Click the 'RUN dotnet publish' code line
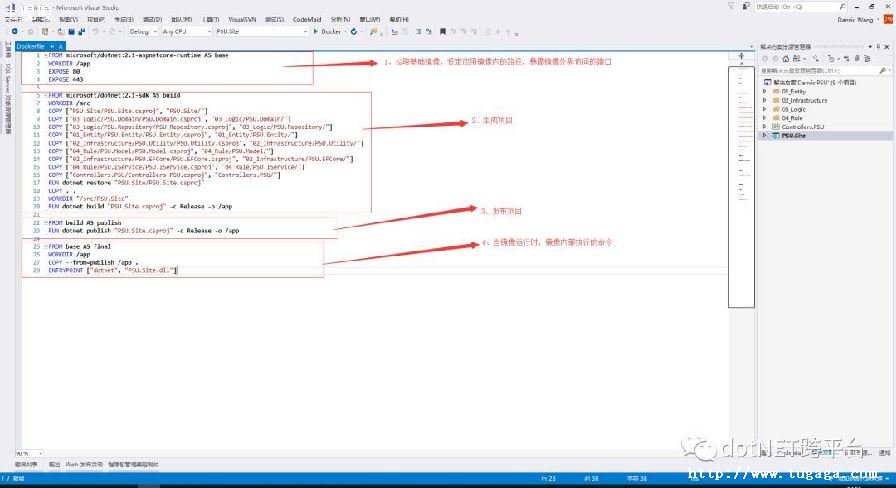 pos(143,231)
